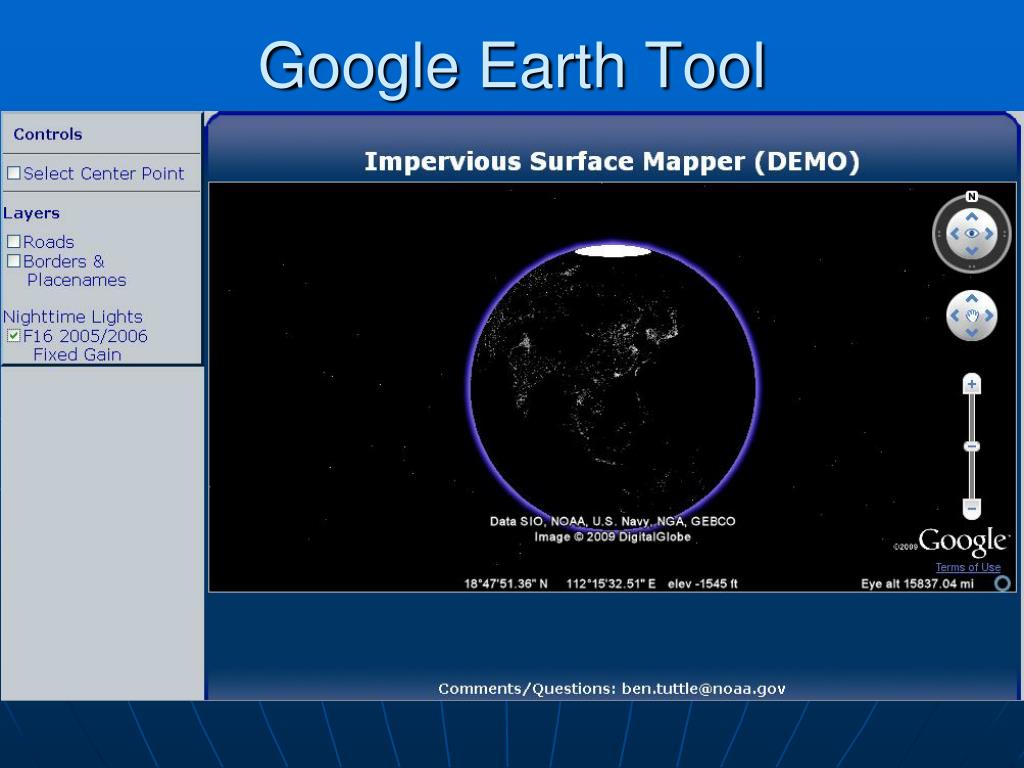Enable Select Center Point checkbox

14,173
